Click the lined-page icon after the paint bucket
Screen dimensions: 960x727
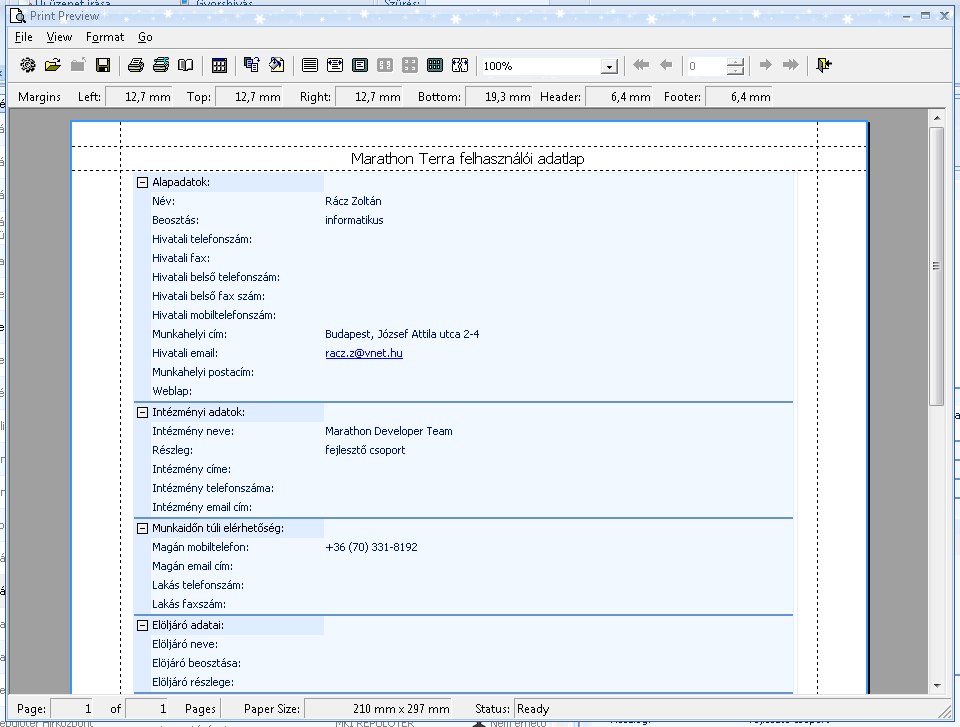310,65
